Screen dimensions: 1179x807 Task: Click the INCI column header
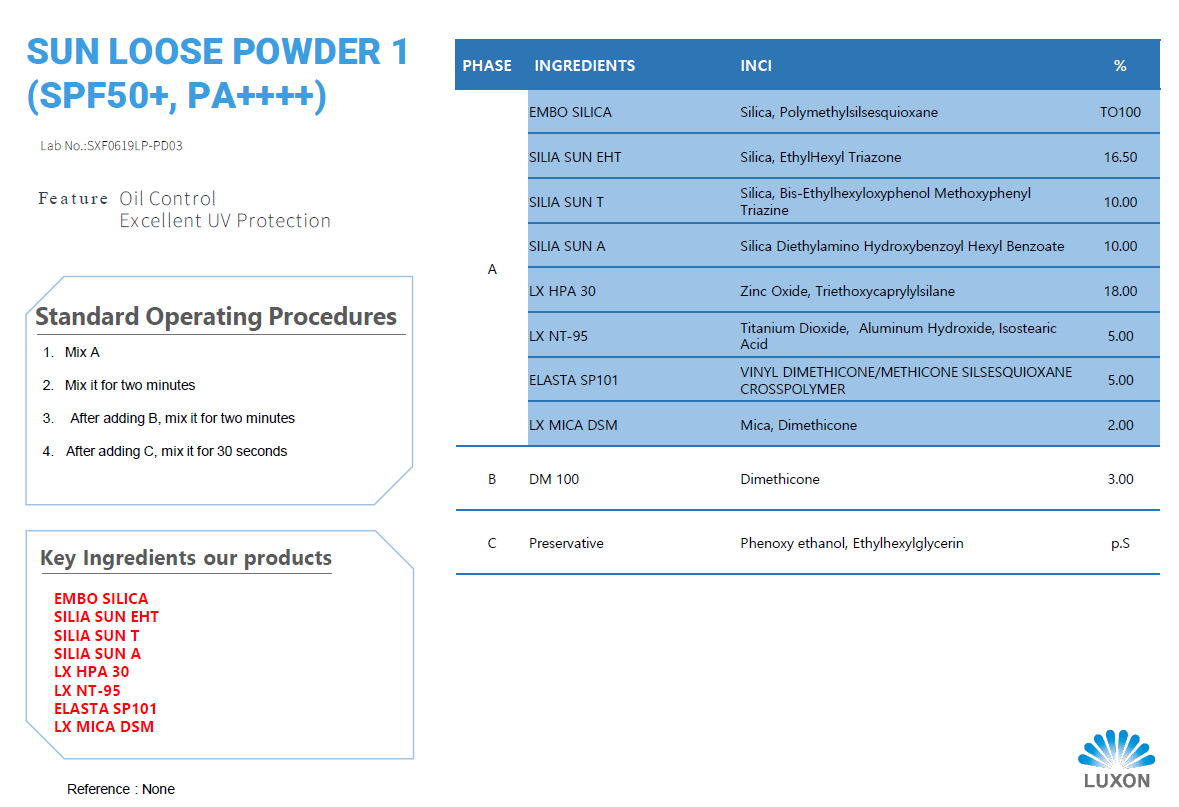(756, 65)
